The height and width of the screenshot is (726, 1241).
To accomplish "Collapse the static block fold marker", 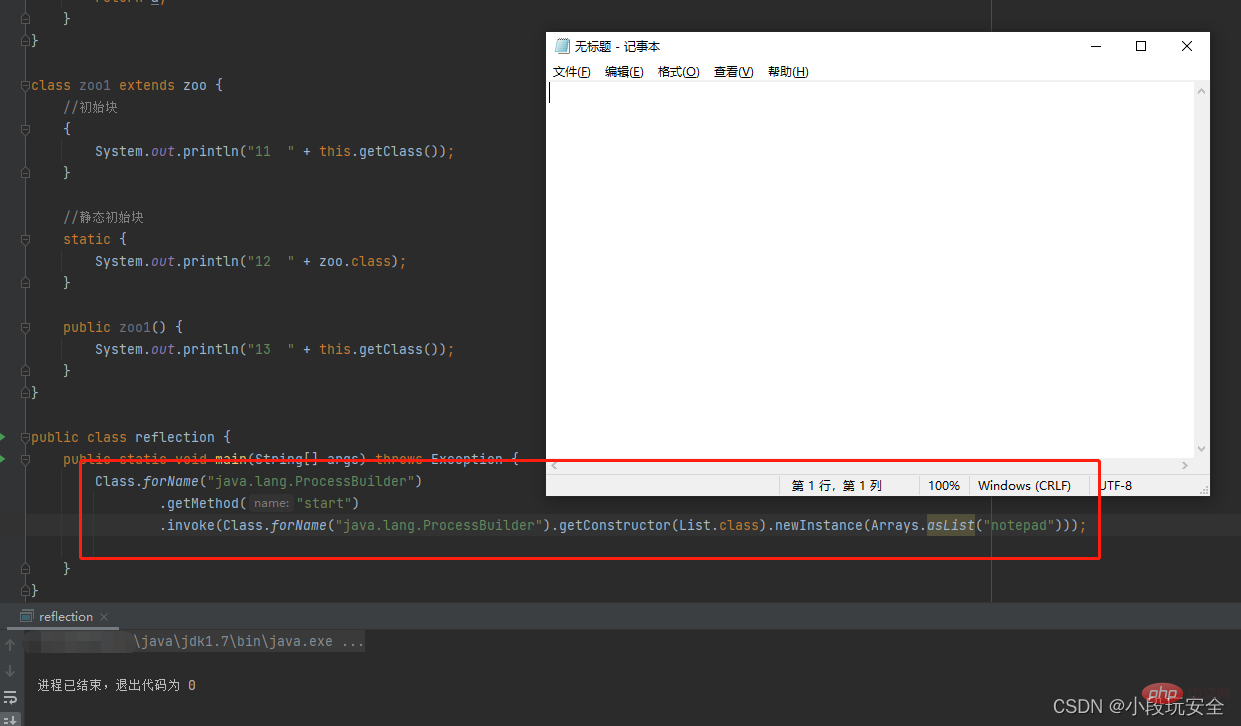I will 25,239.
